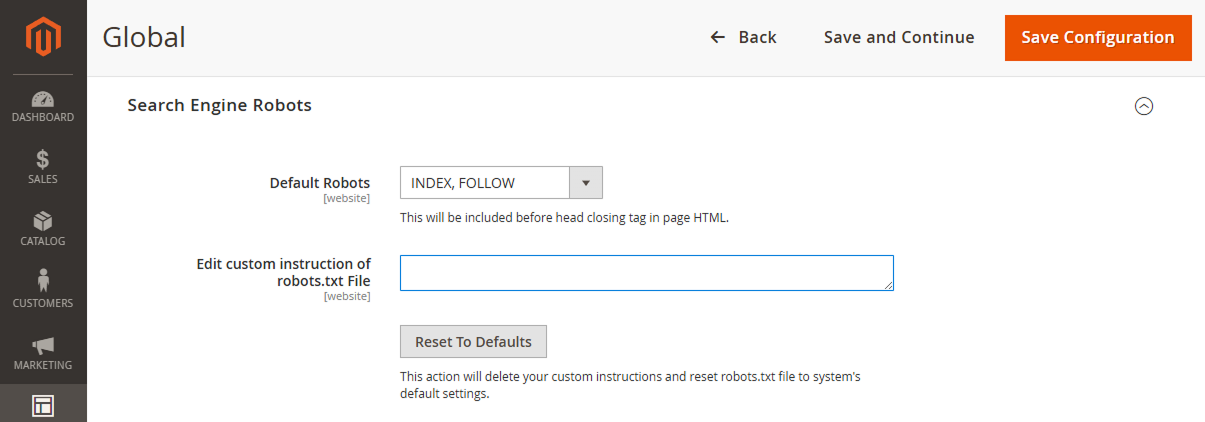Click the reset robots.txt warning note
1205x422 pixels.
point(630,385)
